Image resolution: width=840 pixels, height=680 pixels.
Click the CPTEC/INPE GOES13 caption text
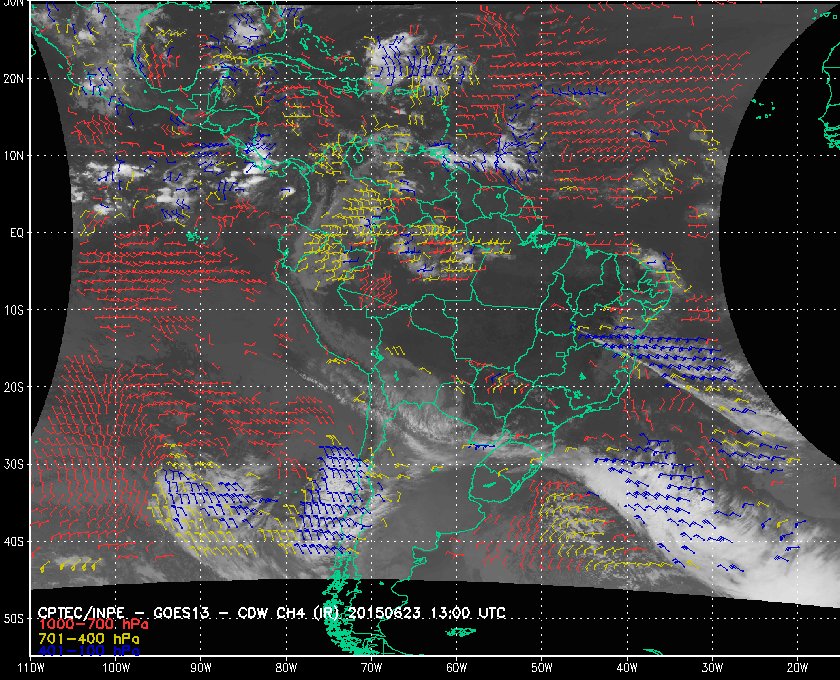(272, 613)
